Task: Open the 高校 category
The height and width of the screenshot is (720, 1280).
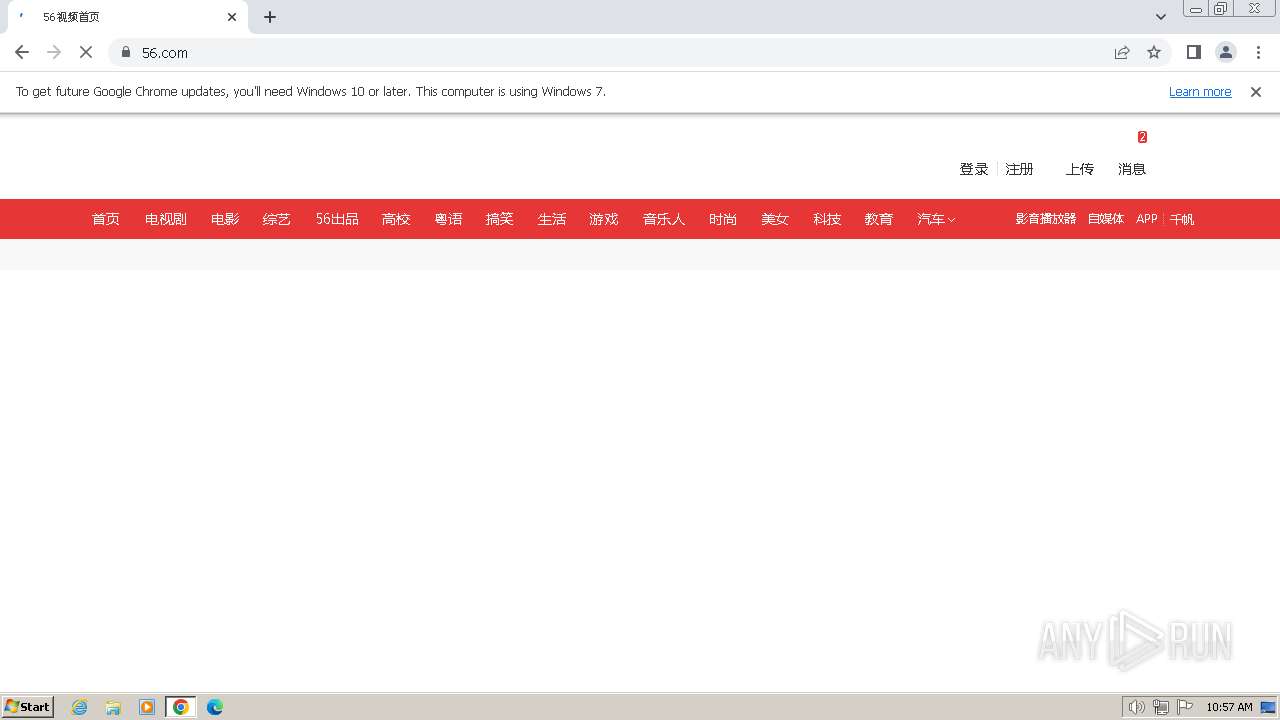Action: tap(396, 219)
